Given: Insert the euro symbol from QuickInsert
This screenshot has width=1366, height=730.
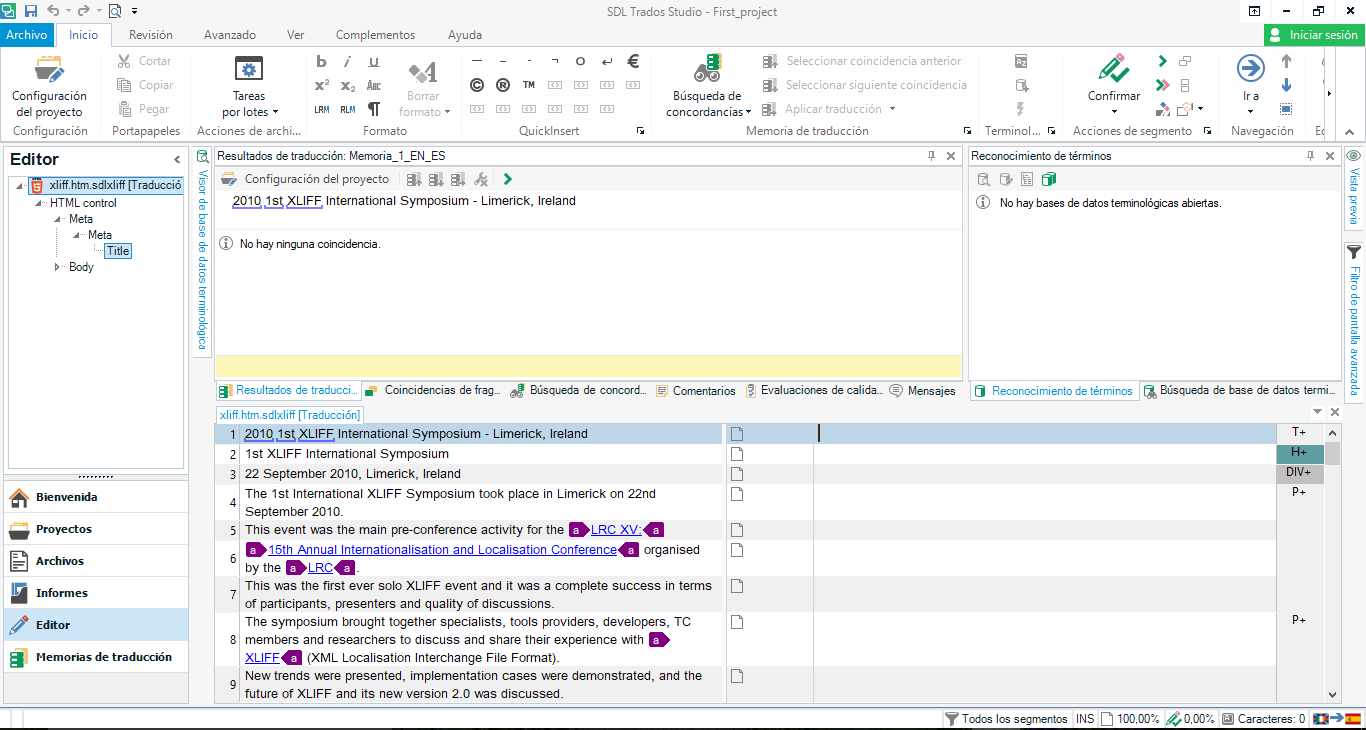Looking at the screenshot, I should tap(631, 61).
